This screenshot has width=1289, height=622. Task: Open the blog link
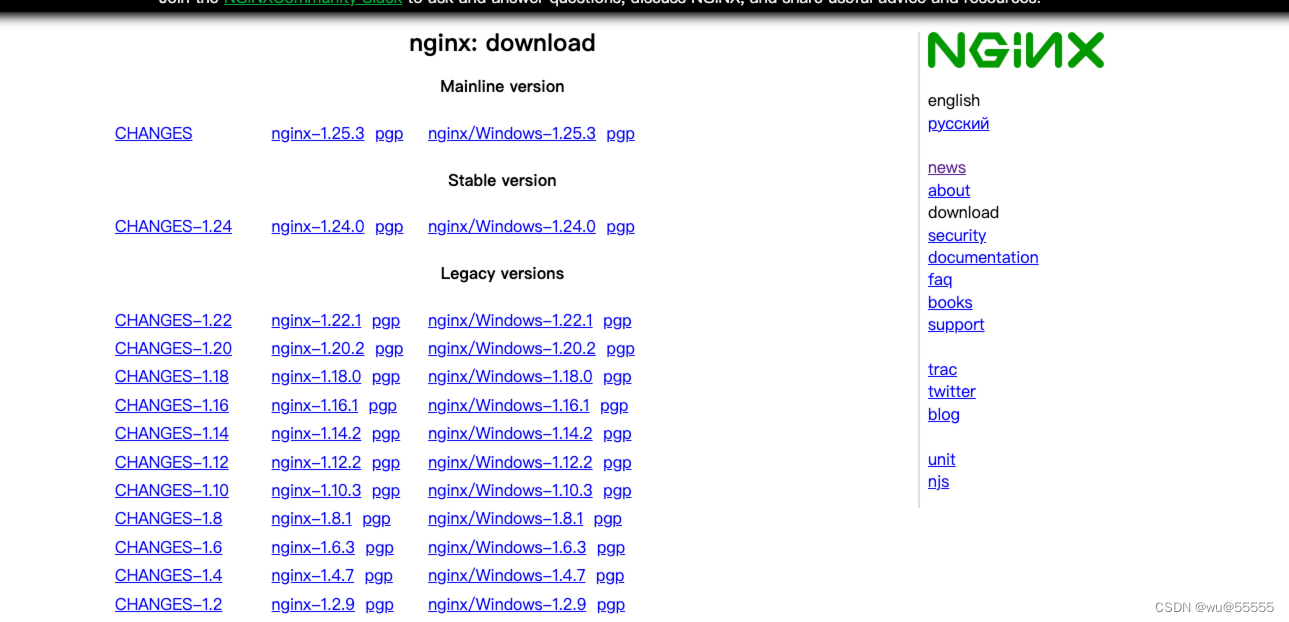(944, 414)
